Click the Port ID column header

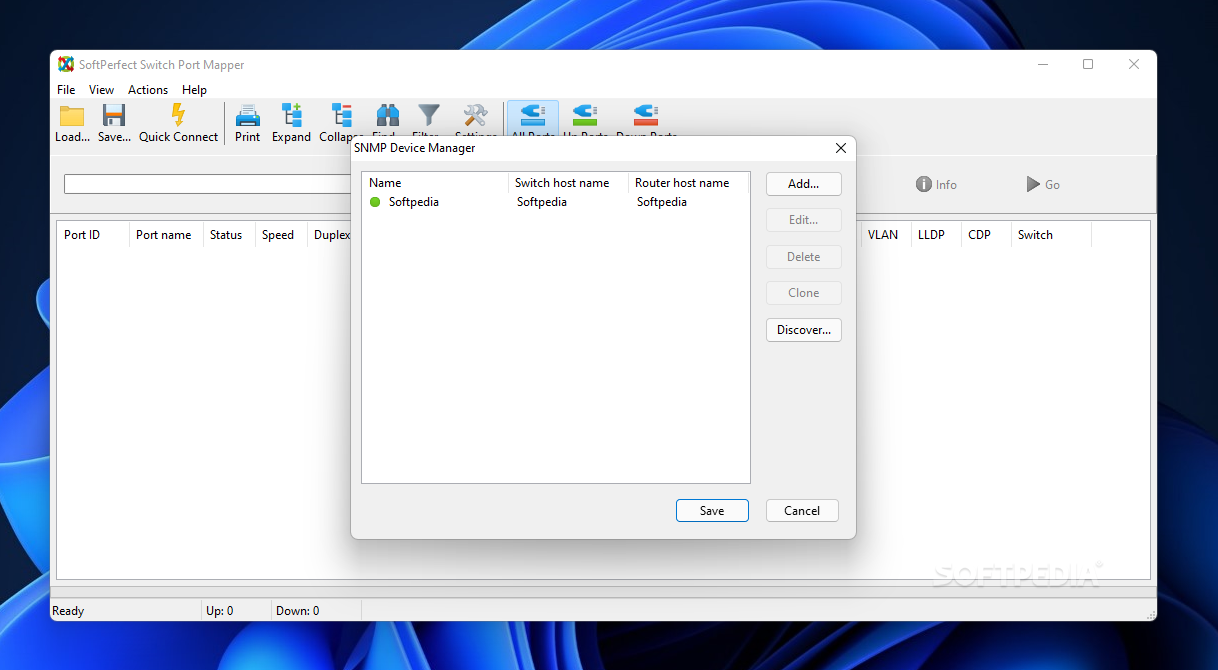coord(93,235)
